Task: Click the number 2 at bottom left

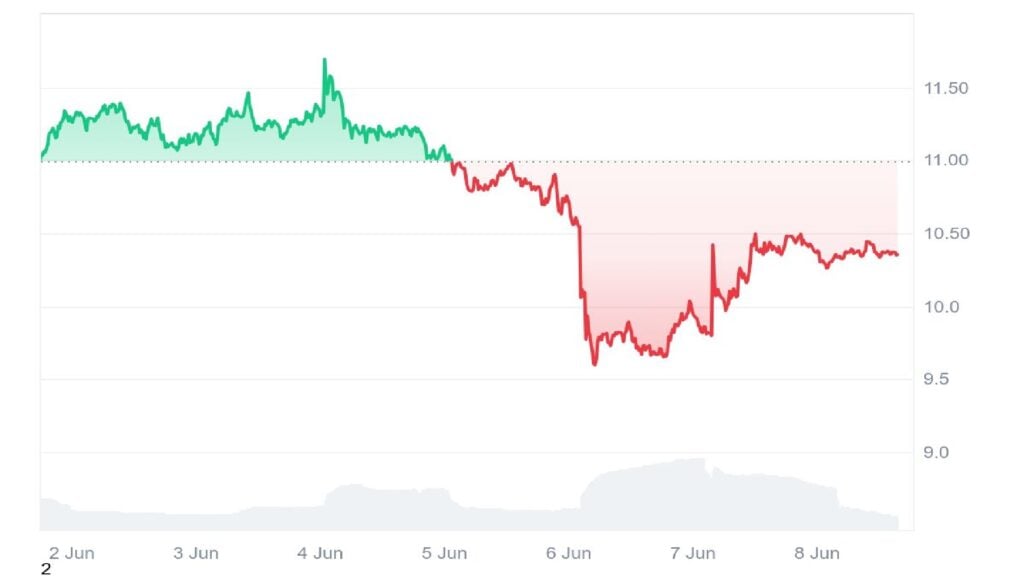Action: pyautogui.click(x=45, y=570)
